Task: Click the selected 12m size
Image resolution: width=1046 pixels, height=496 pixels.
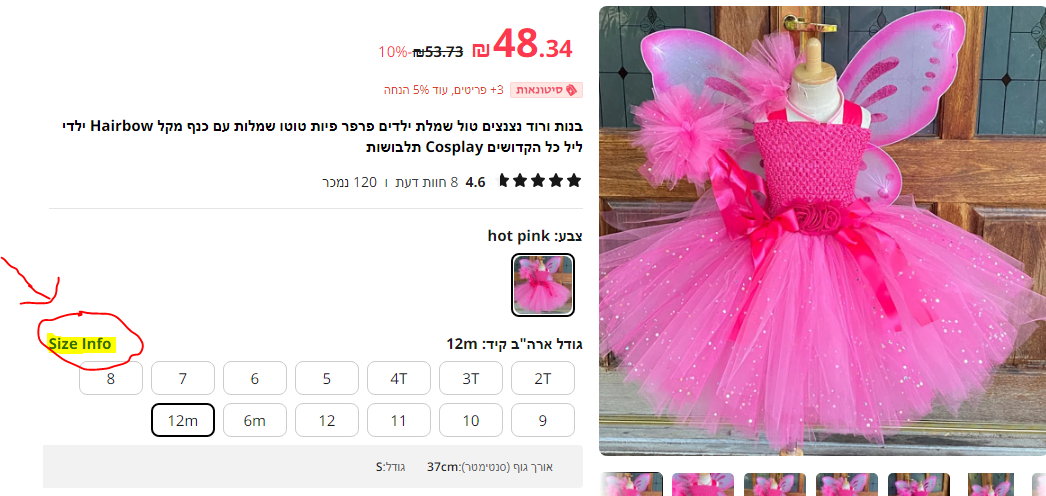Action: click(x=183, y=420)
